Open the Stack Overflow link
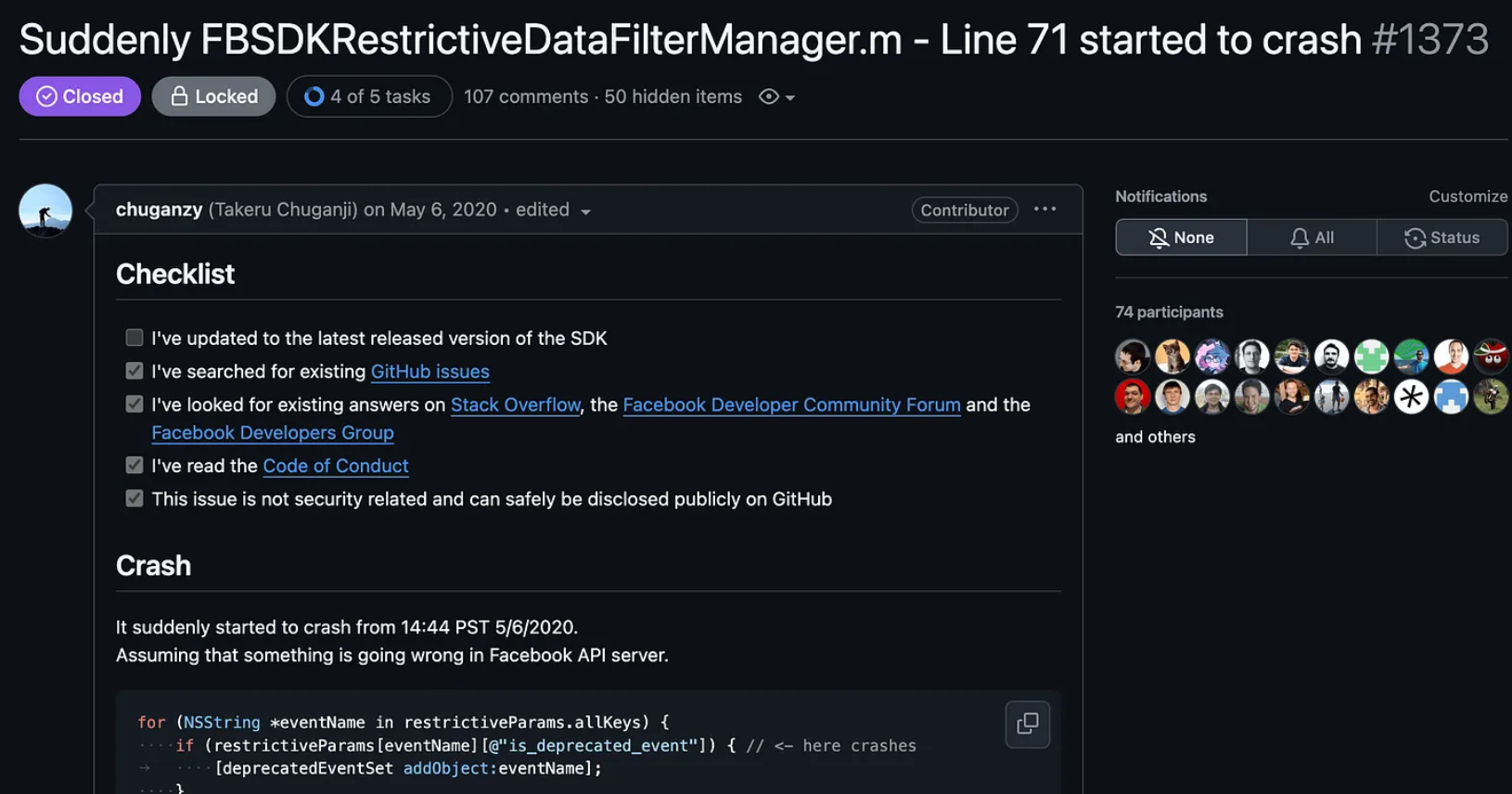1512x794 pixels. coord(516,404)
